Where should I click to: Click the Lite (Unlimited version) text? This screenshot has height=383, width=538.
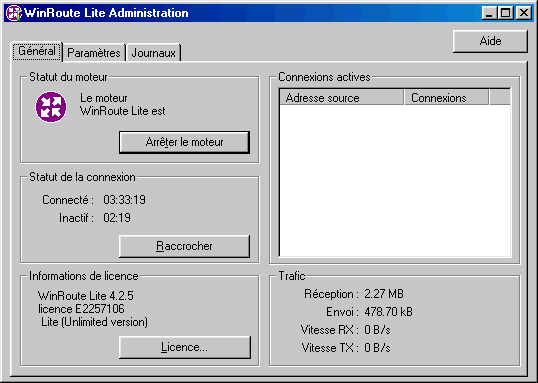click(94, 322)
